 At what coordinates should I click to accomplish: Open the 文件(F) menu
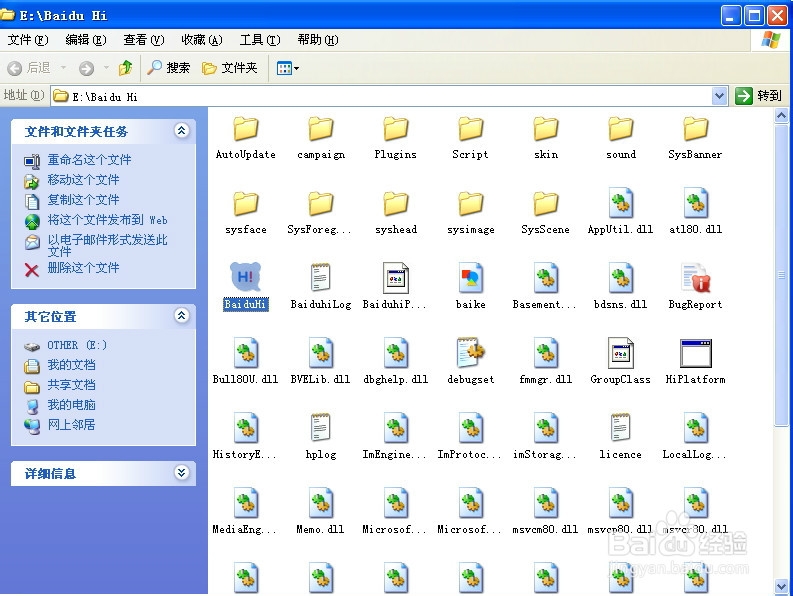click(x=28, y=39)
